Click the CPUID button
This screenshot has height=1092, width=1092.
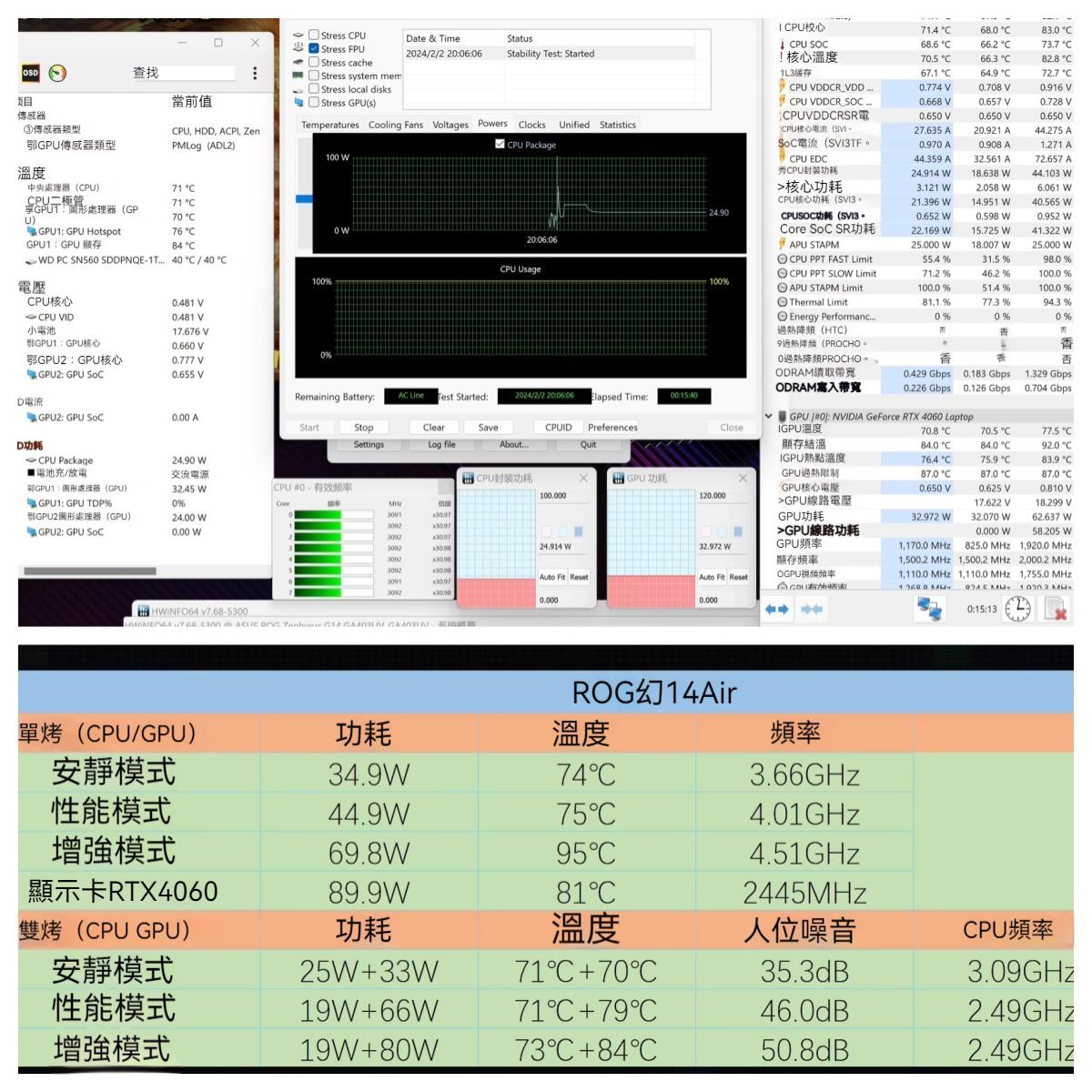point(559,427)
